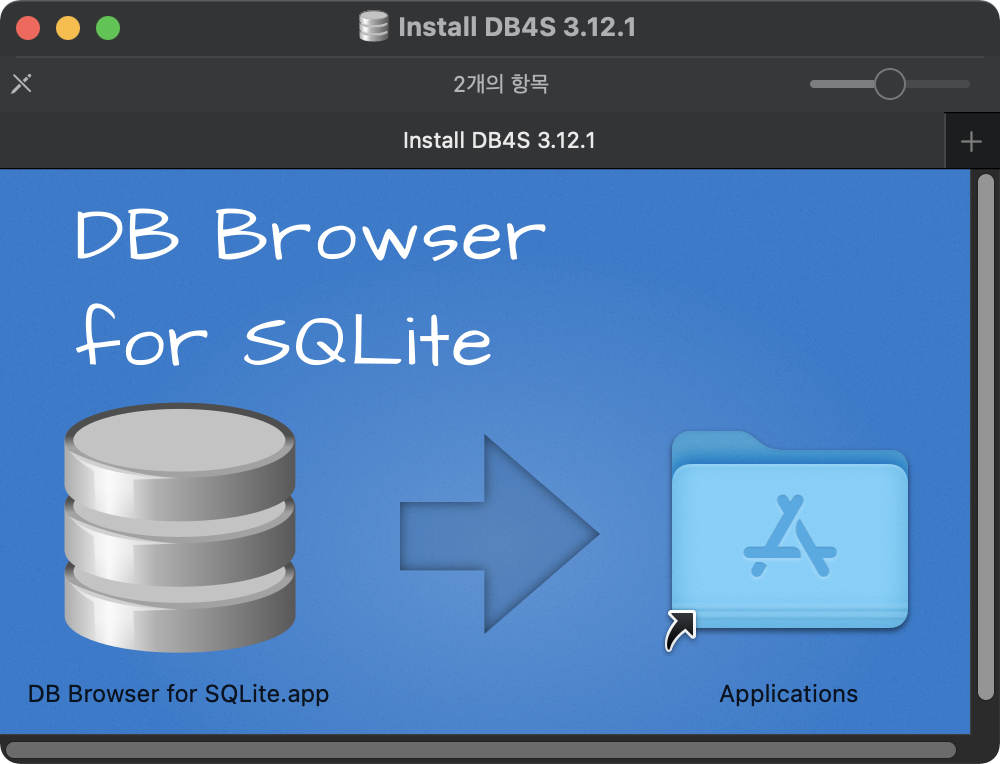Click the icon size slider knob
1000x764 pixels.
890,84
